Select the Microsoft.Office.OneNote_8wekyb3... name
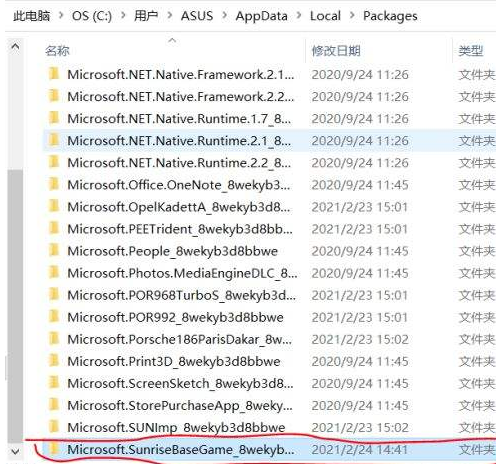 point(179,185)
